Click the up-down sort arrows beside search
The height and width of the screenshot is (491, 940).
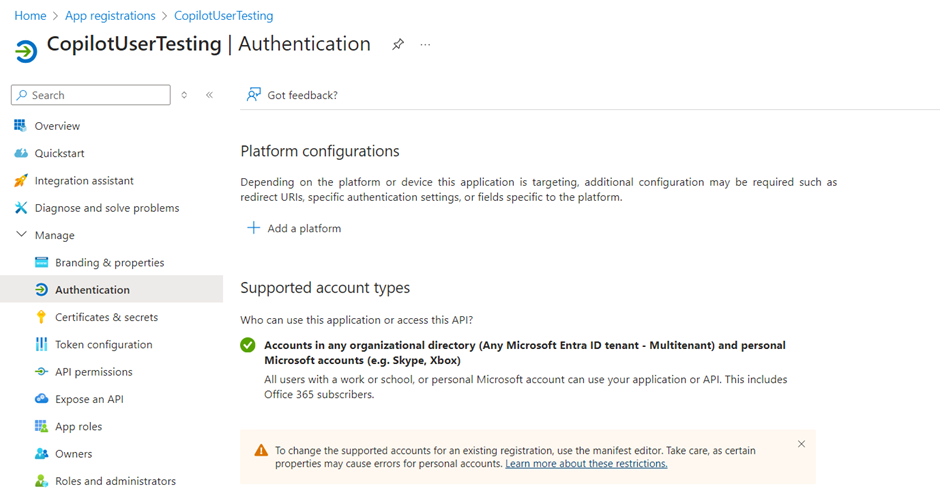[184, 95]
